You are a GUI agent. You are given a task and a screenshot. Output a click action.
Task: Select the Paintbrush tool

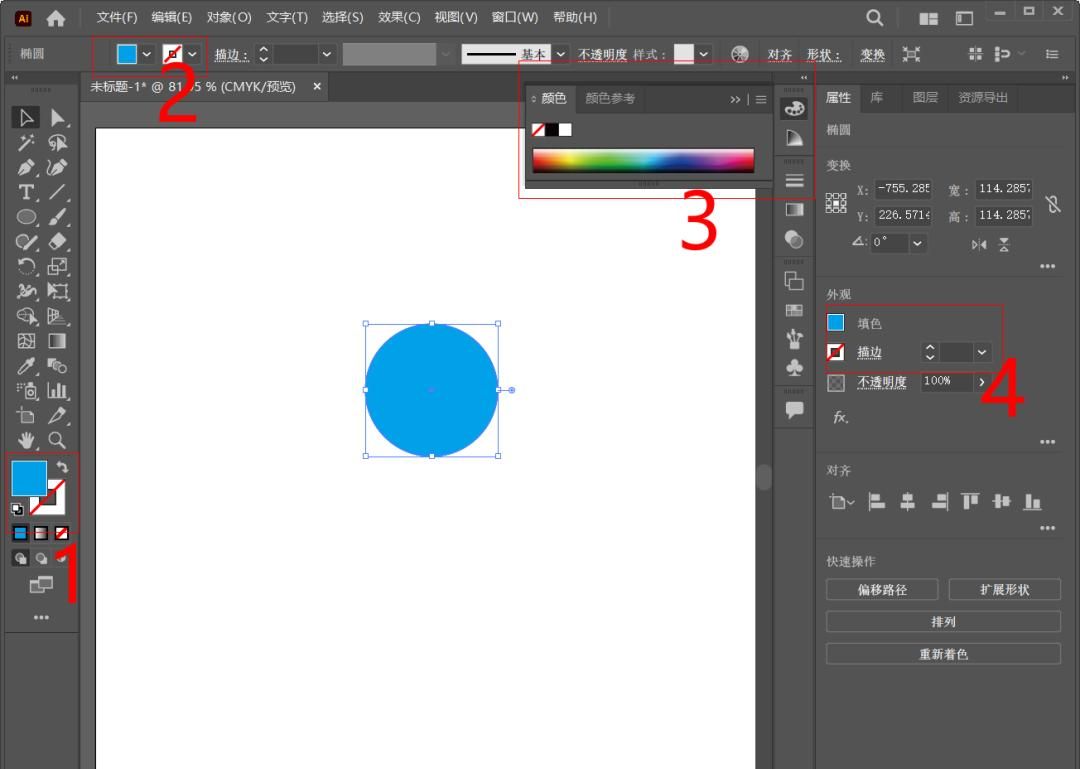point(57,217)
